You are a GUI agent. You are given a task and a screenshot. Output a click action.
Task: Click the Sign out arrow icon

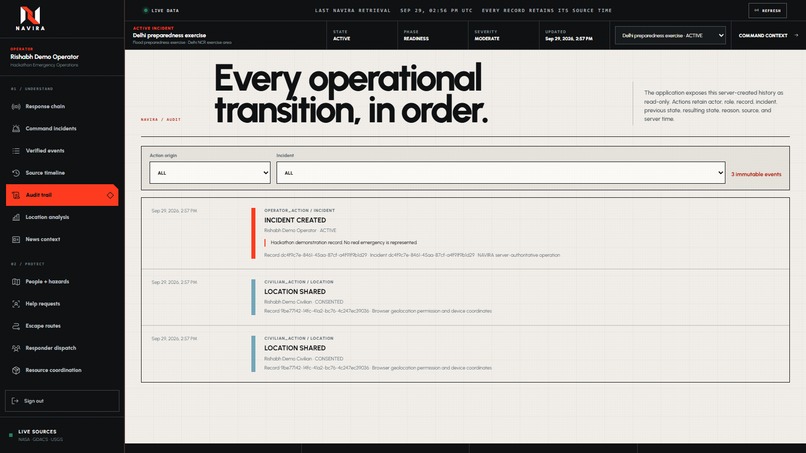click(15, 401)
